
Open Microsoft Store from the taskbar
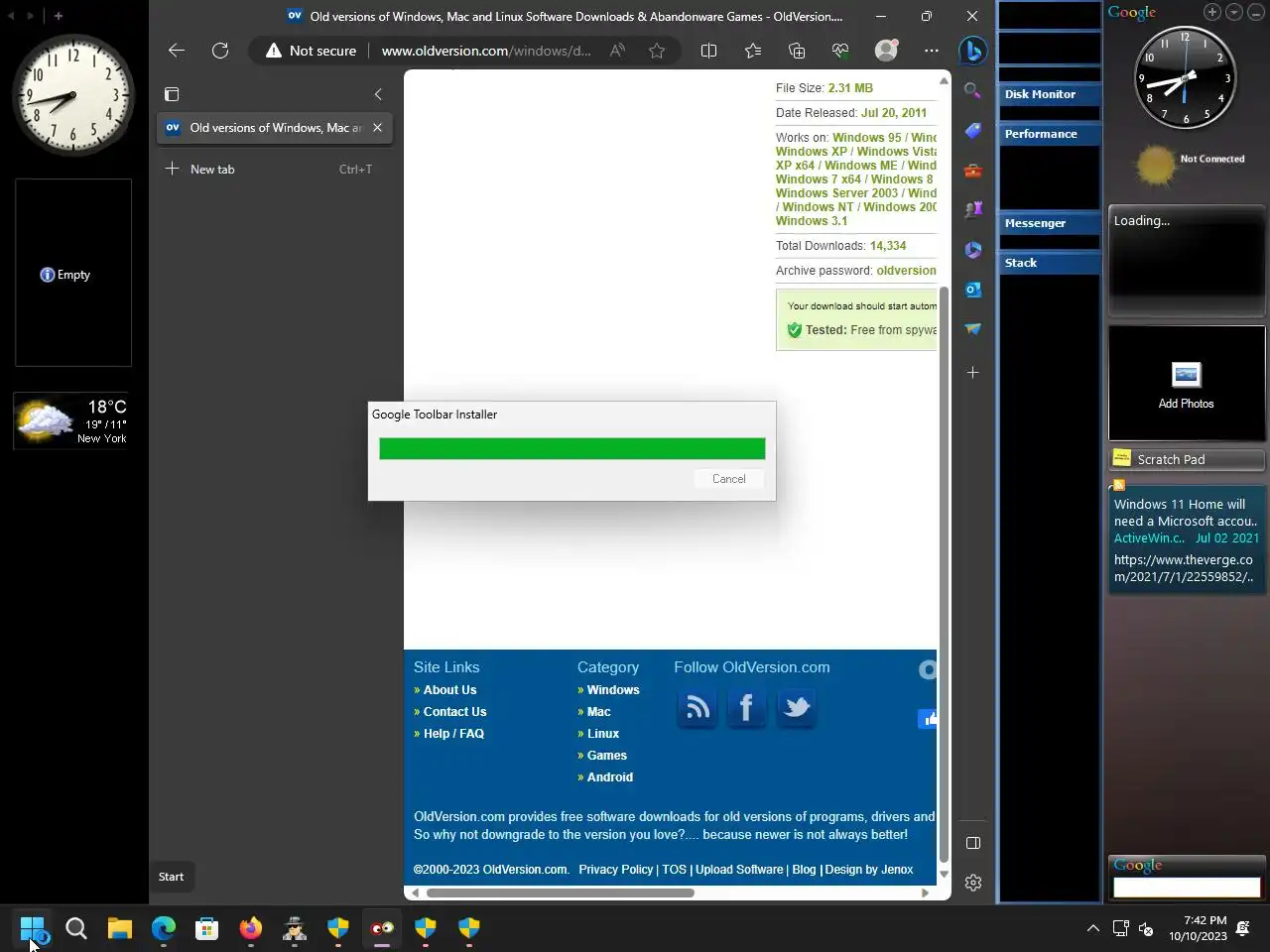click(207, 928)
